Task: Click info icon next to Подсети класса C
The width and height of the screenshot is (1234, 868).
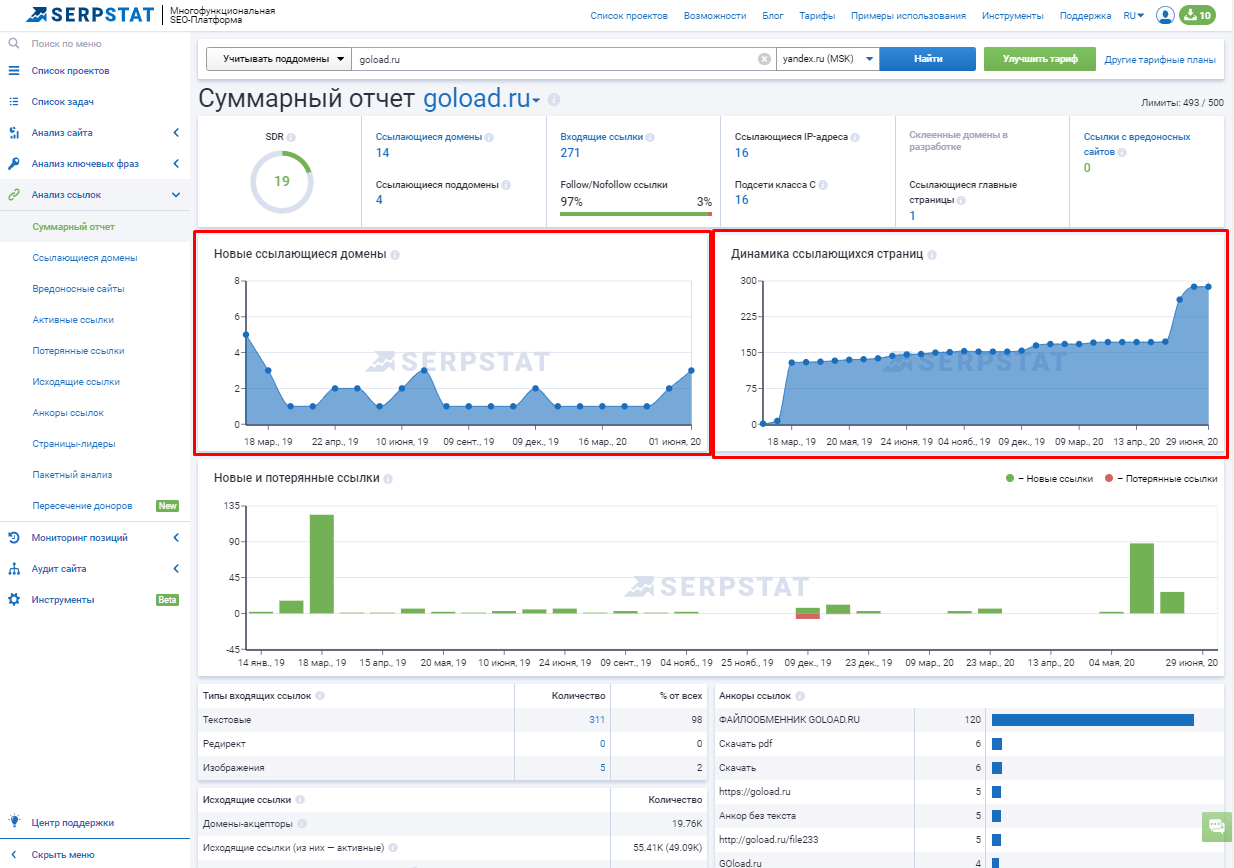Action: 823,185
